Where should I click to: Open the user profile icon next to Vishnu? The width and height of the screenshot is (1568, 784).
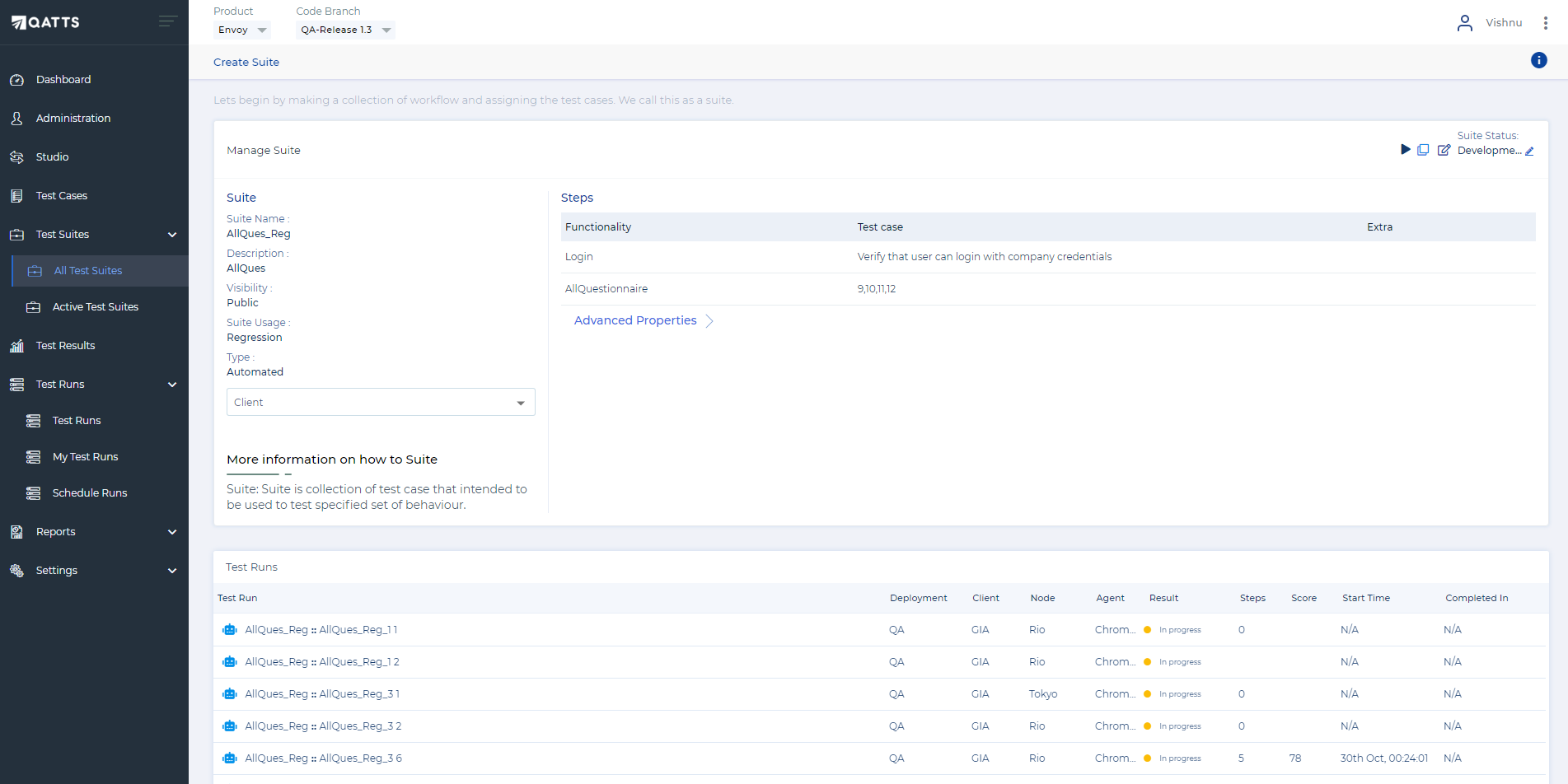(1465, 22)
